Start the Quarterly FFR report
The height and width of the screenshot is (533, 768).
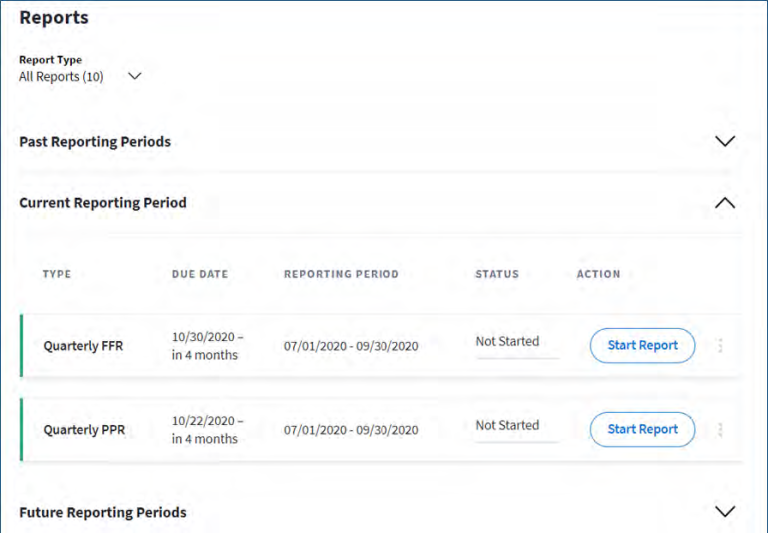(642, 345)
